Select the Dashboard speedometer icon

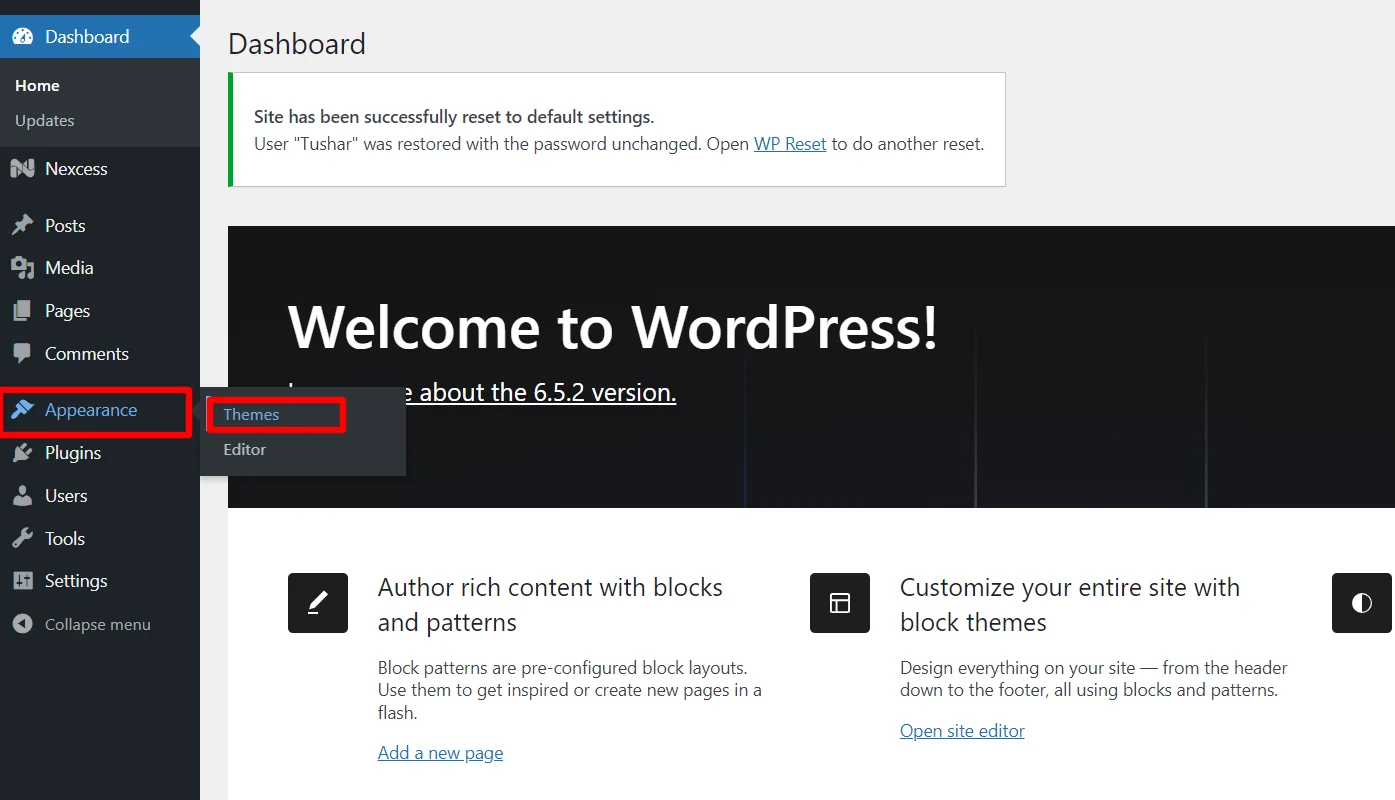pos(22,36)
